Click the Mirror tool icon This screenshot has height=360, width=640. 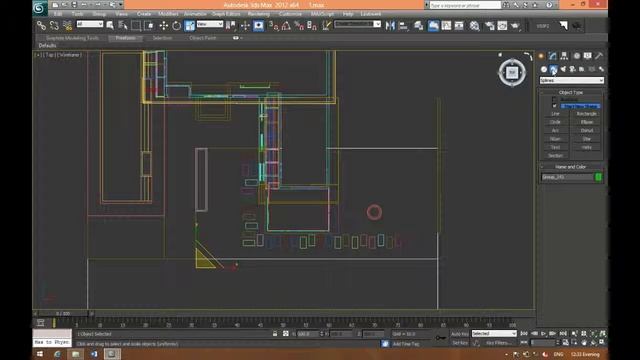390,25
